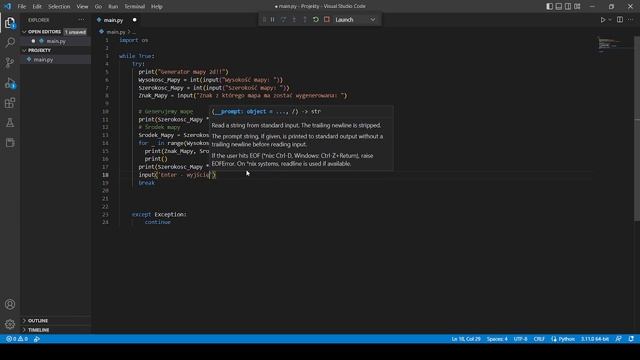Change encoding via UTF-8 entry
The width and height of the screenshot is (640, 360).
coord(520,339)
